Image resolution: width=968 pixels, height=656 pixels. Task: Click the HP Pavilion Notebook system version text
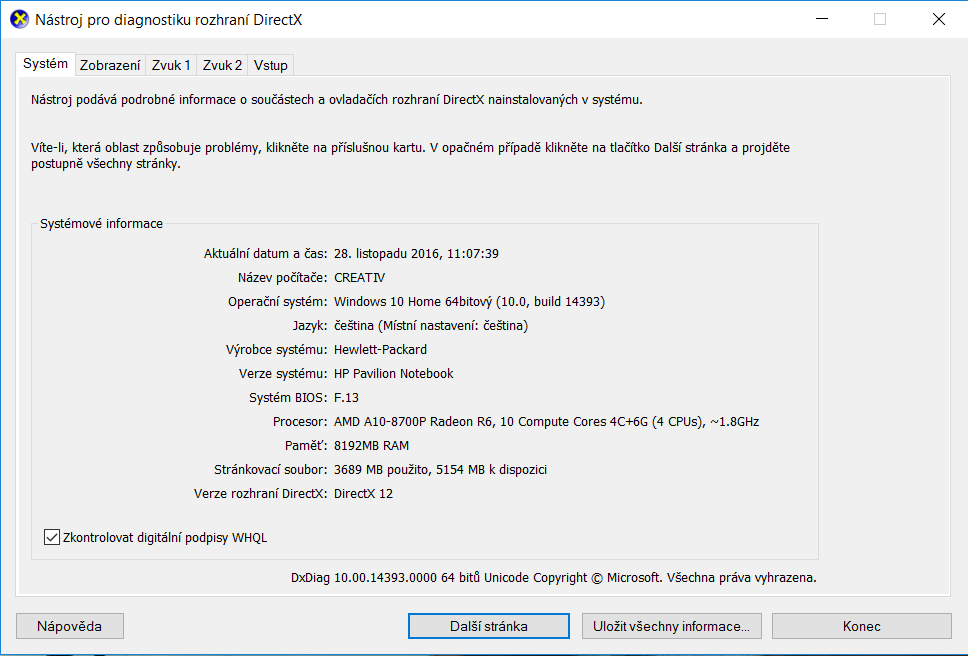click(x=393, y=373)
